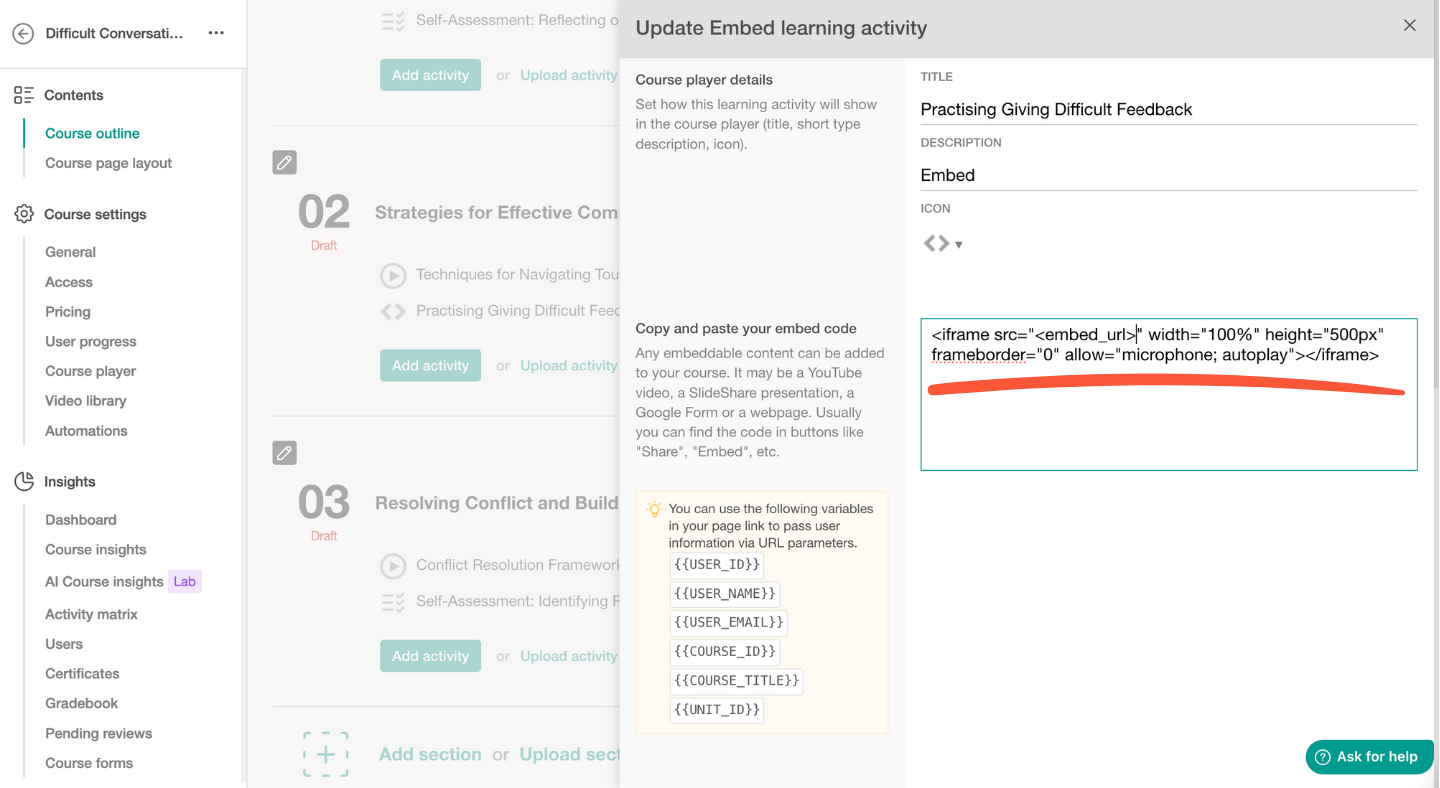
Task: Click the Upload activity link in section 02
Action: (568, 365)
